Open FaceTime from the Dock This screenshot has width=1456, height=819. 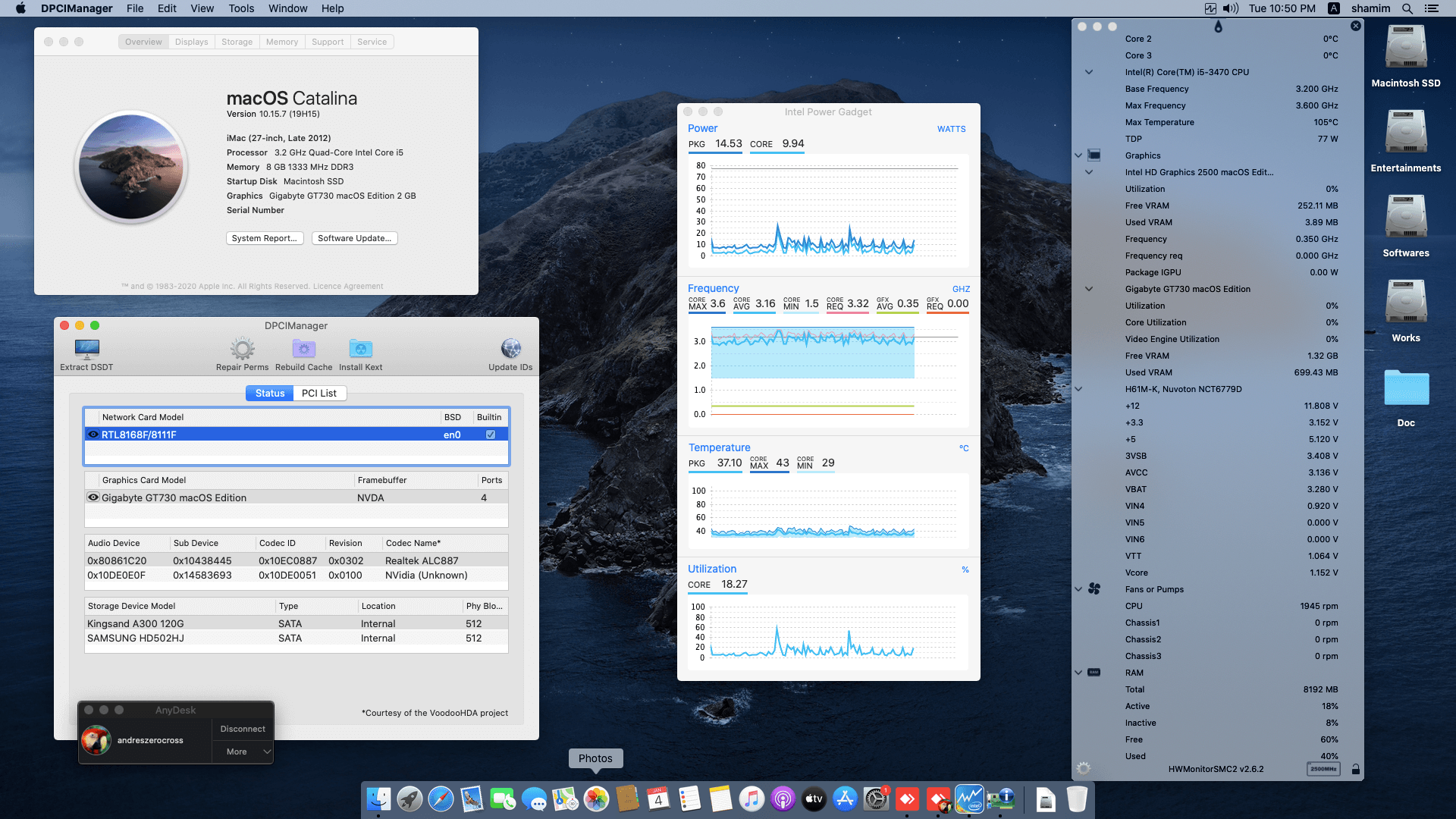503,799
